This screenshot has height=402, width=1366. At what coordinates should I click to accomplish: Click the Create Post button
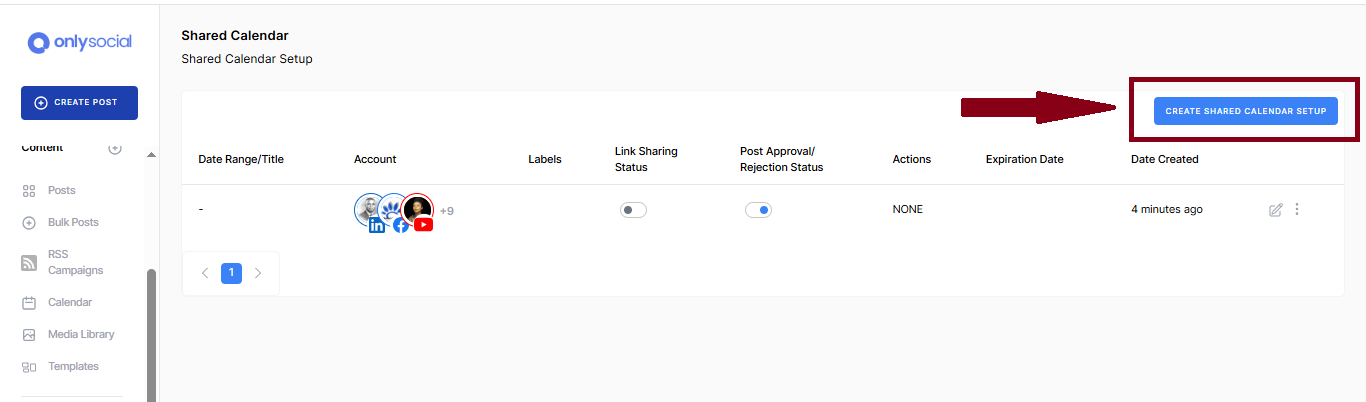[x=79, y=103]
